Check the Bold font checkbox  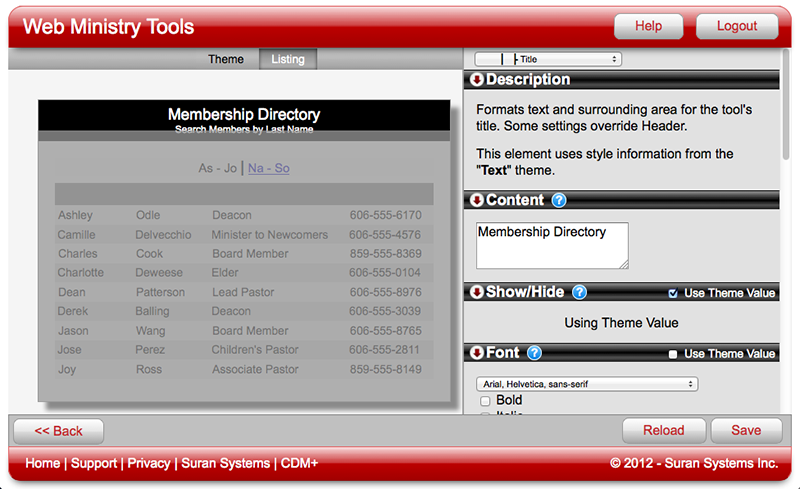click(x=485, y=401)
